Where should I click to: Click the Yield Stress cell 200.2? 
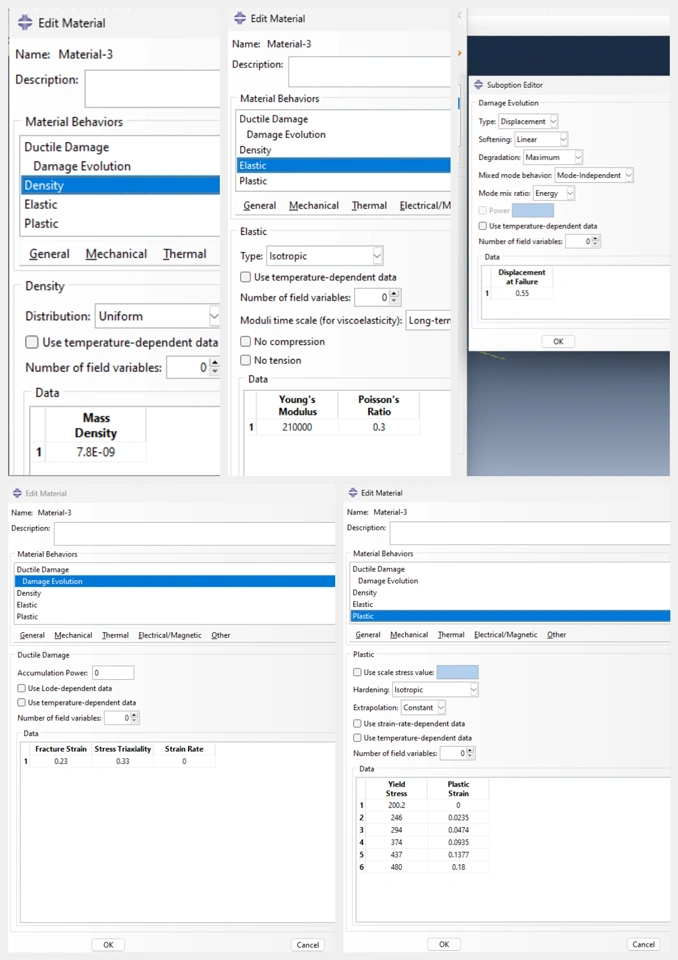pos(396,806)
